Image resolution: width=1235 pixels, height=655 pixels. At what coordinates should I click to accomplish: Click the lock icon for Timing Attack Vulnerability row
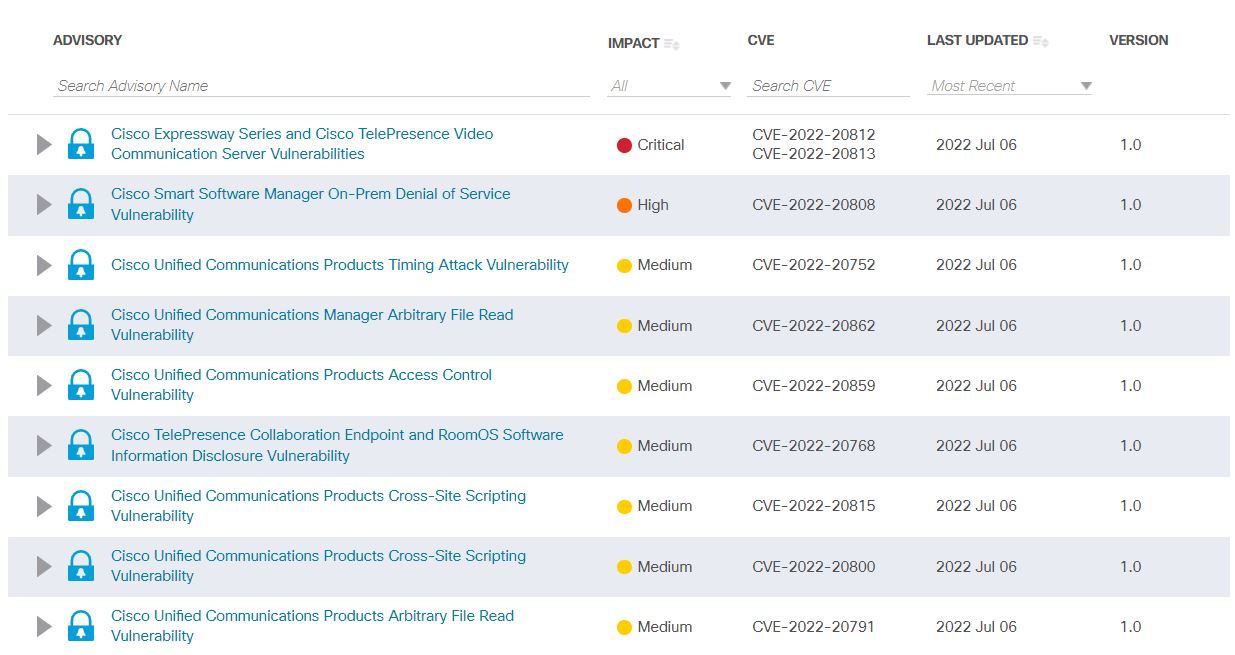pos(81,265)
